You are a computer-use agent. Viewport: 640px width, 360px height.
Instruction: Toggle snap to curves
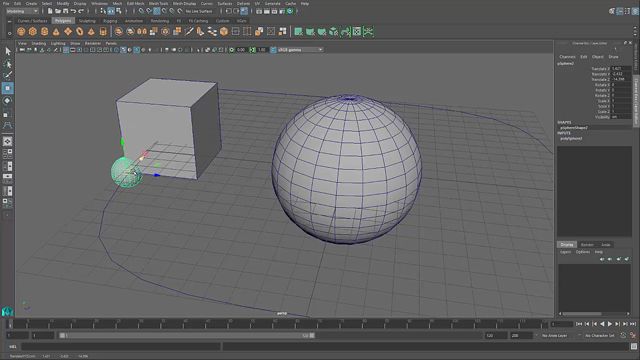point(149,11)
